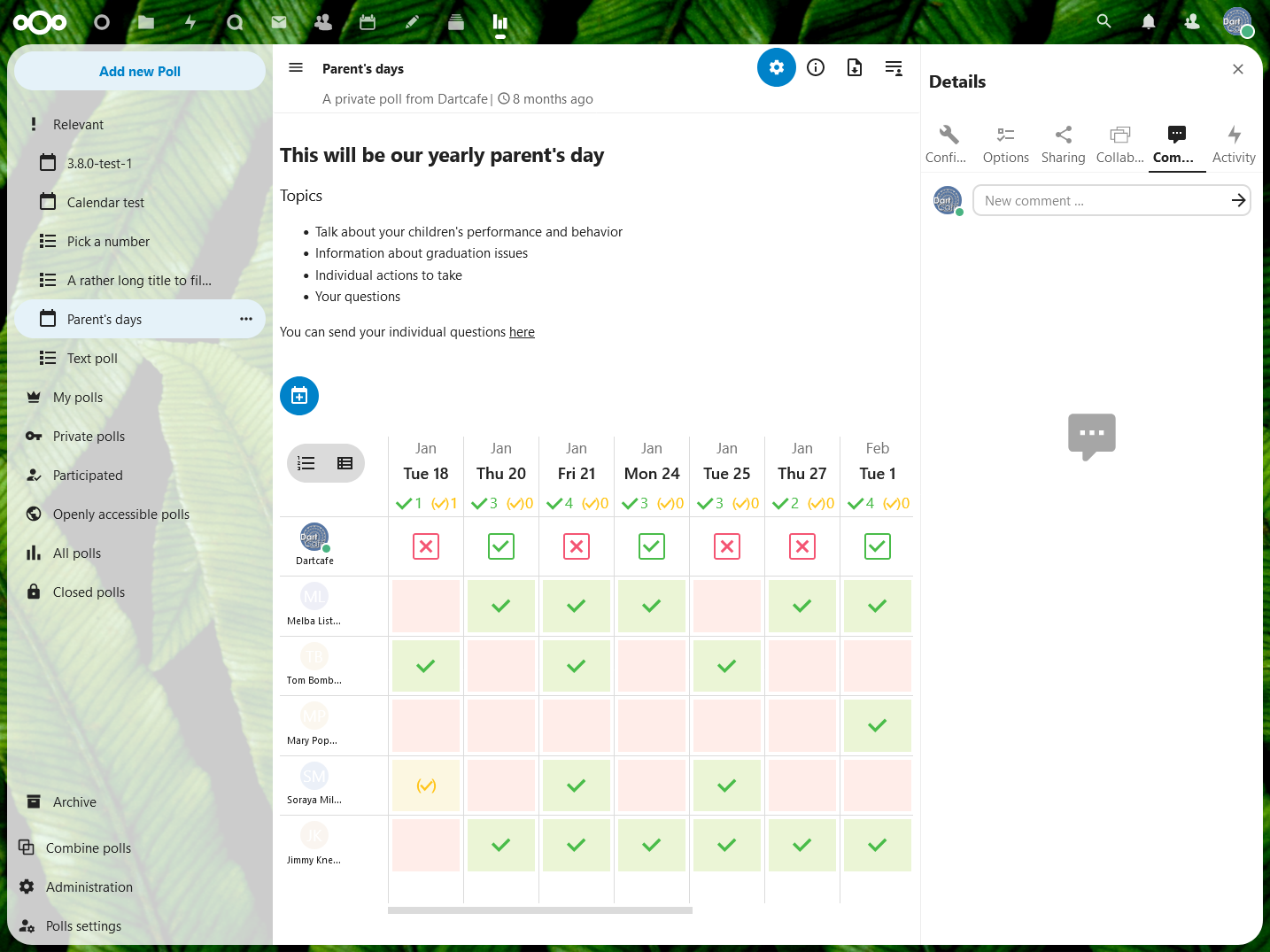Select the Participated filter
This screenshot has width=1270, height=952.
click(140, 475)
